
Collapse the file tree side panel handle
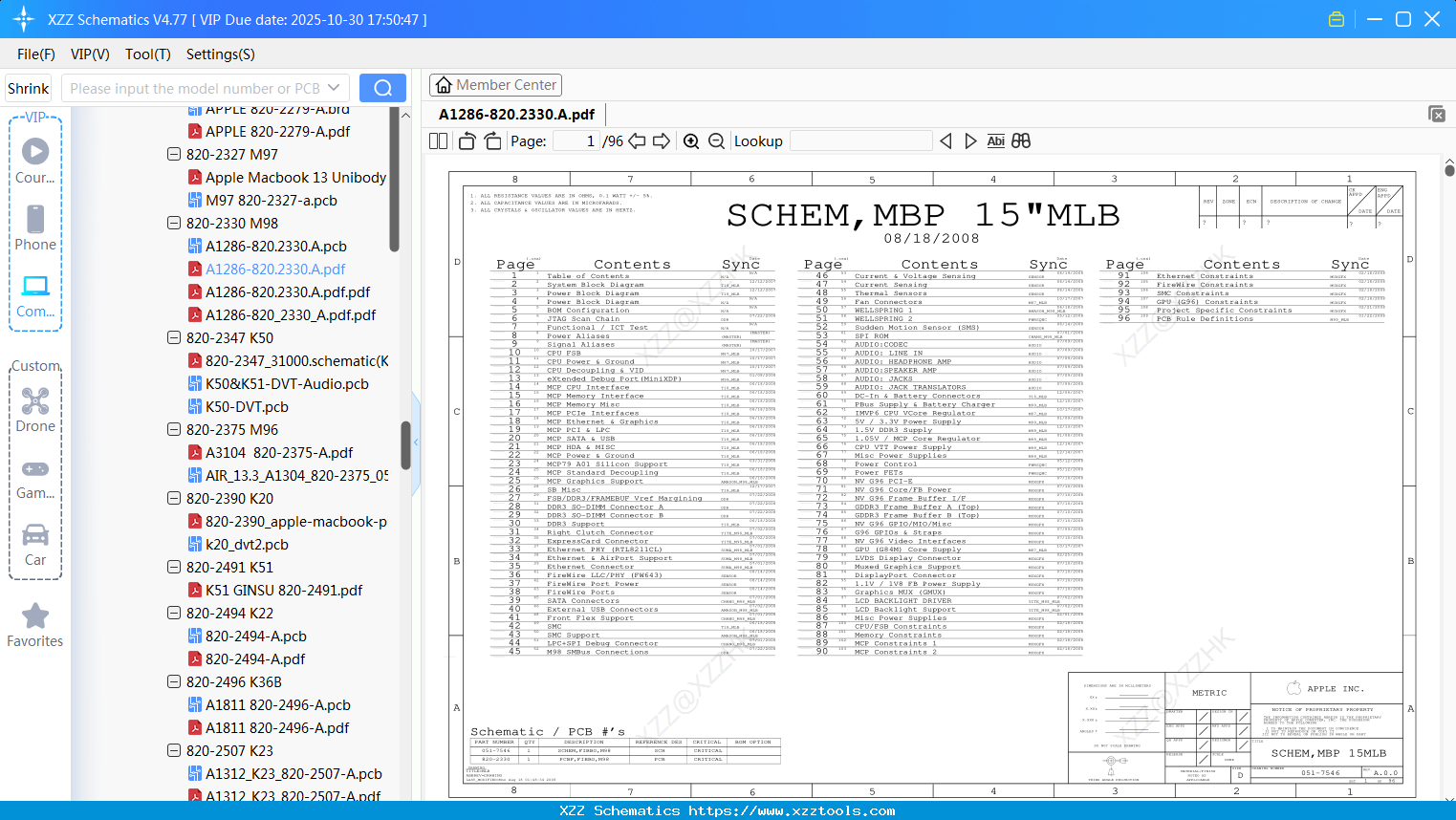[416, 442]
